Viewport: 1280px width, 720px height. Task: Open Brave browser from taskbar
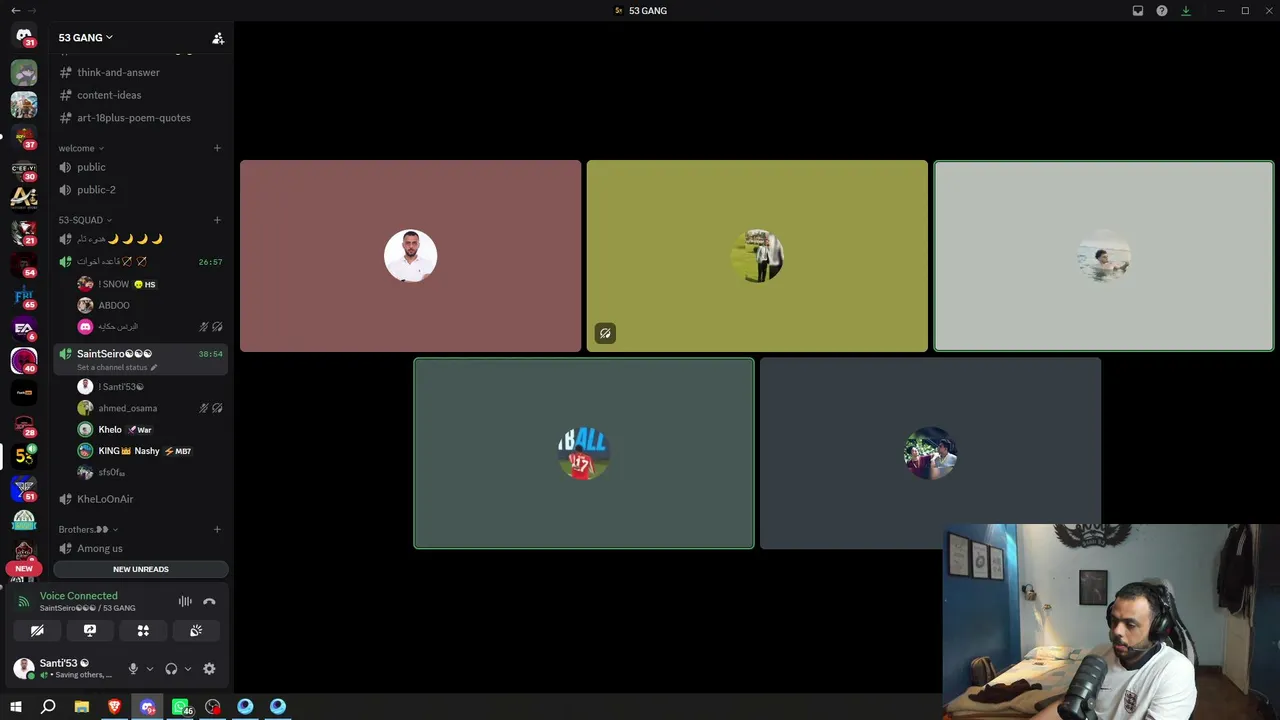click(x=115, y=707)
